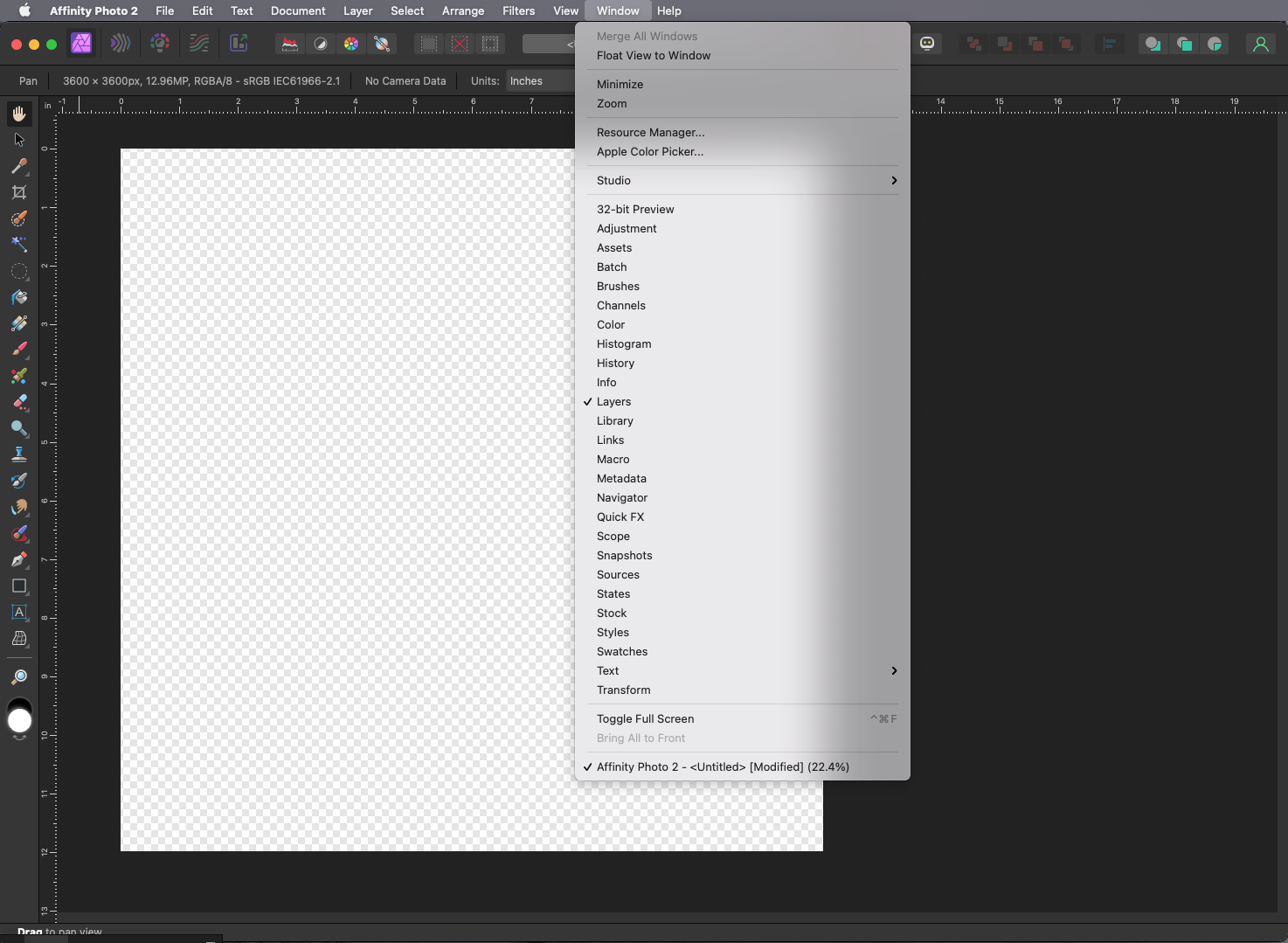The width and height of the screenshot is (1288, 943).
Task: Click the white primary color swatch
Action: 19,721
